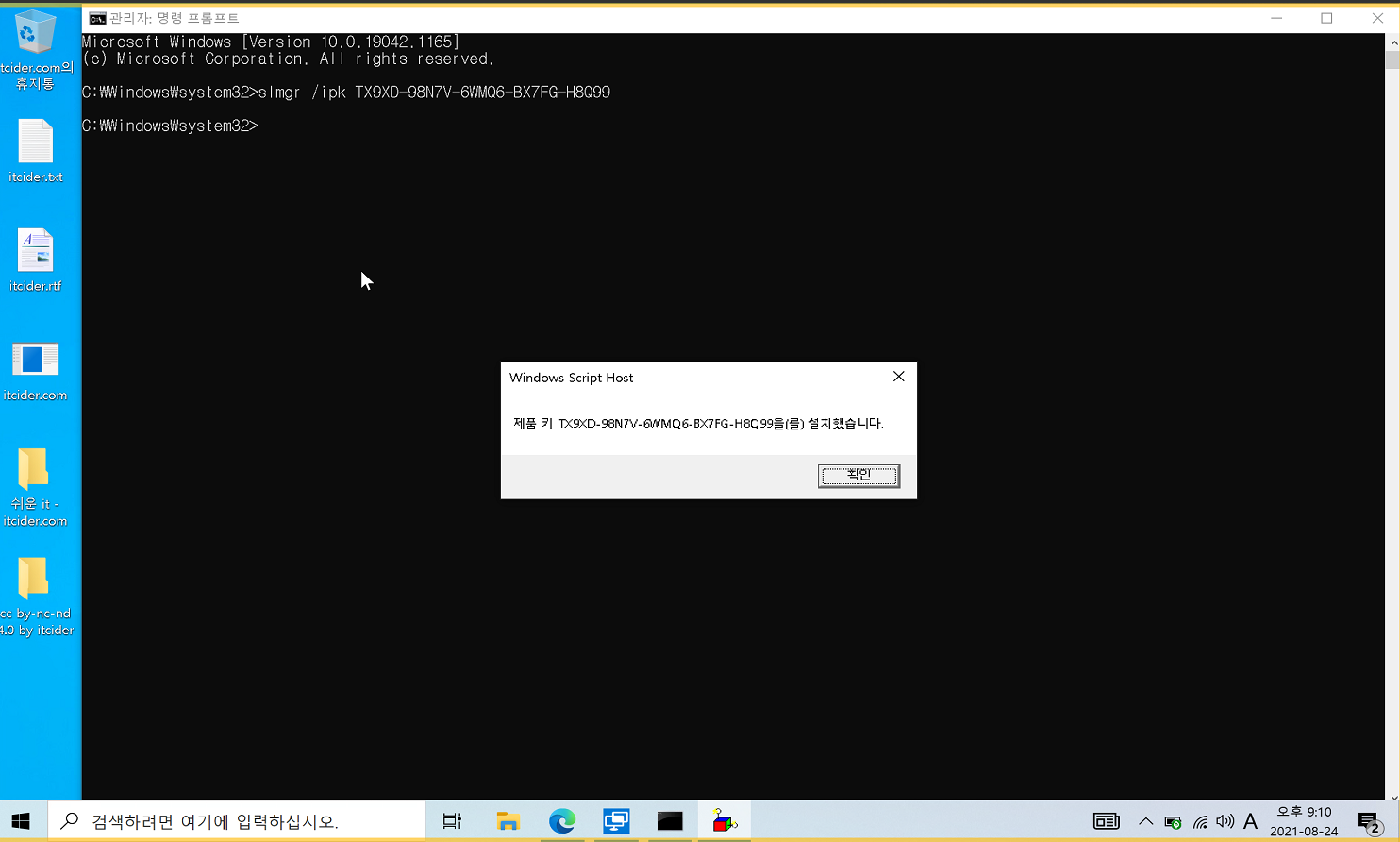This screenshot has width=1400, height=842.
Task: Select the 'cc by-nc-nd 4.0 by itcider' folder
Action: click(35, 597)
